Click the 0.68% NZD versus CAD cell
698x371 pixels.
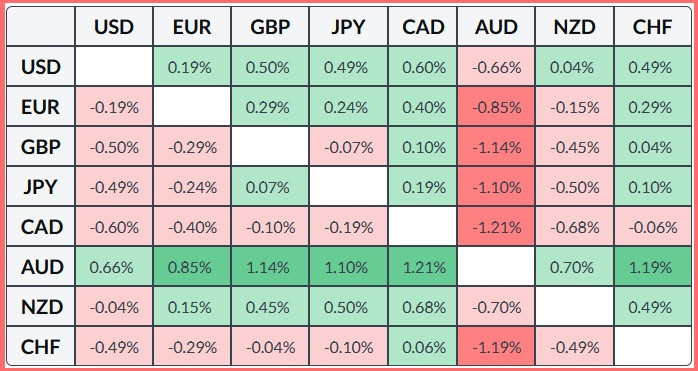(x=423, y=307)
